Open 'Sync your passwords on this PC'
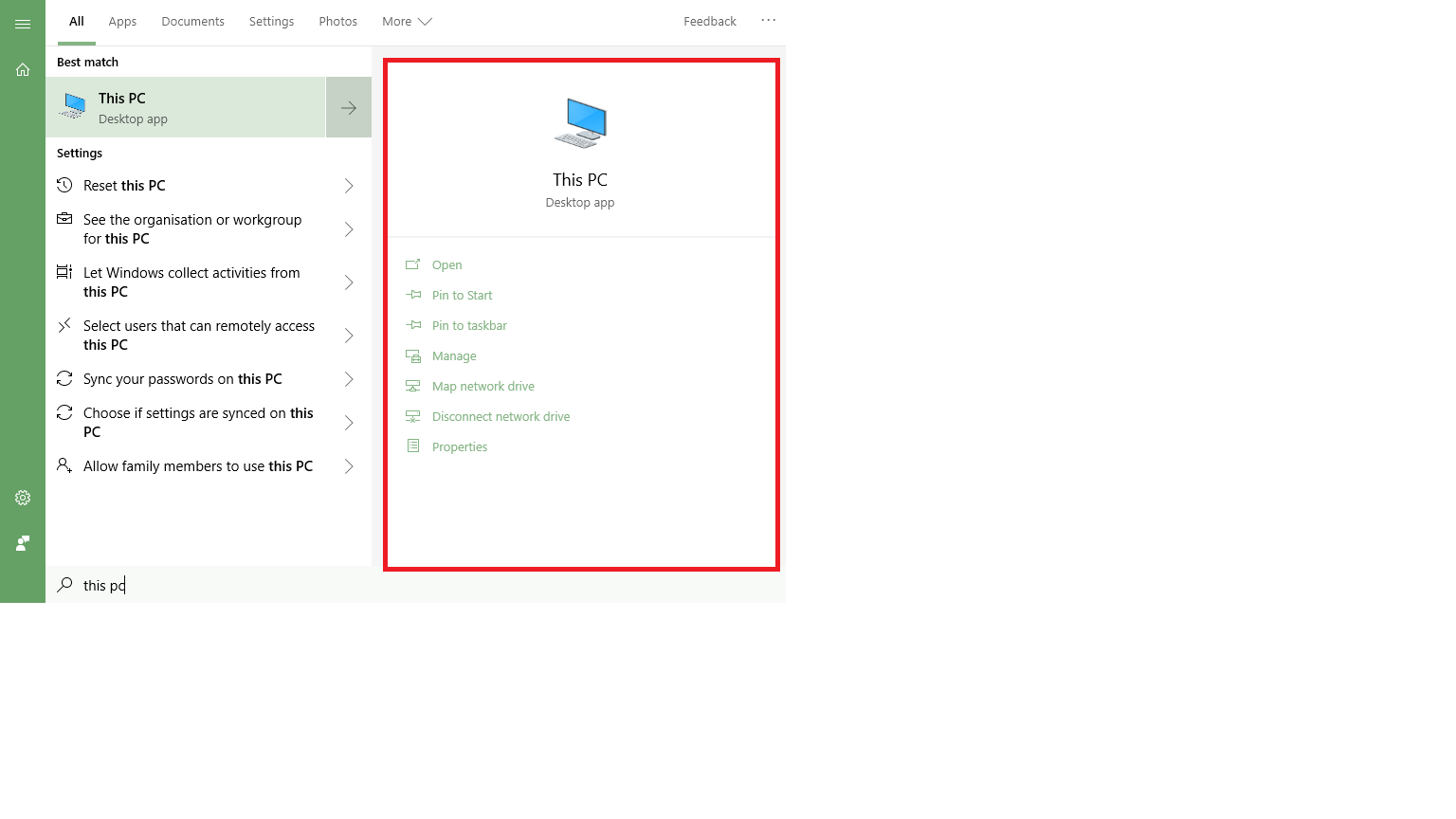This screenshot has height=819, width=1456. tap(209, 379)
